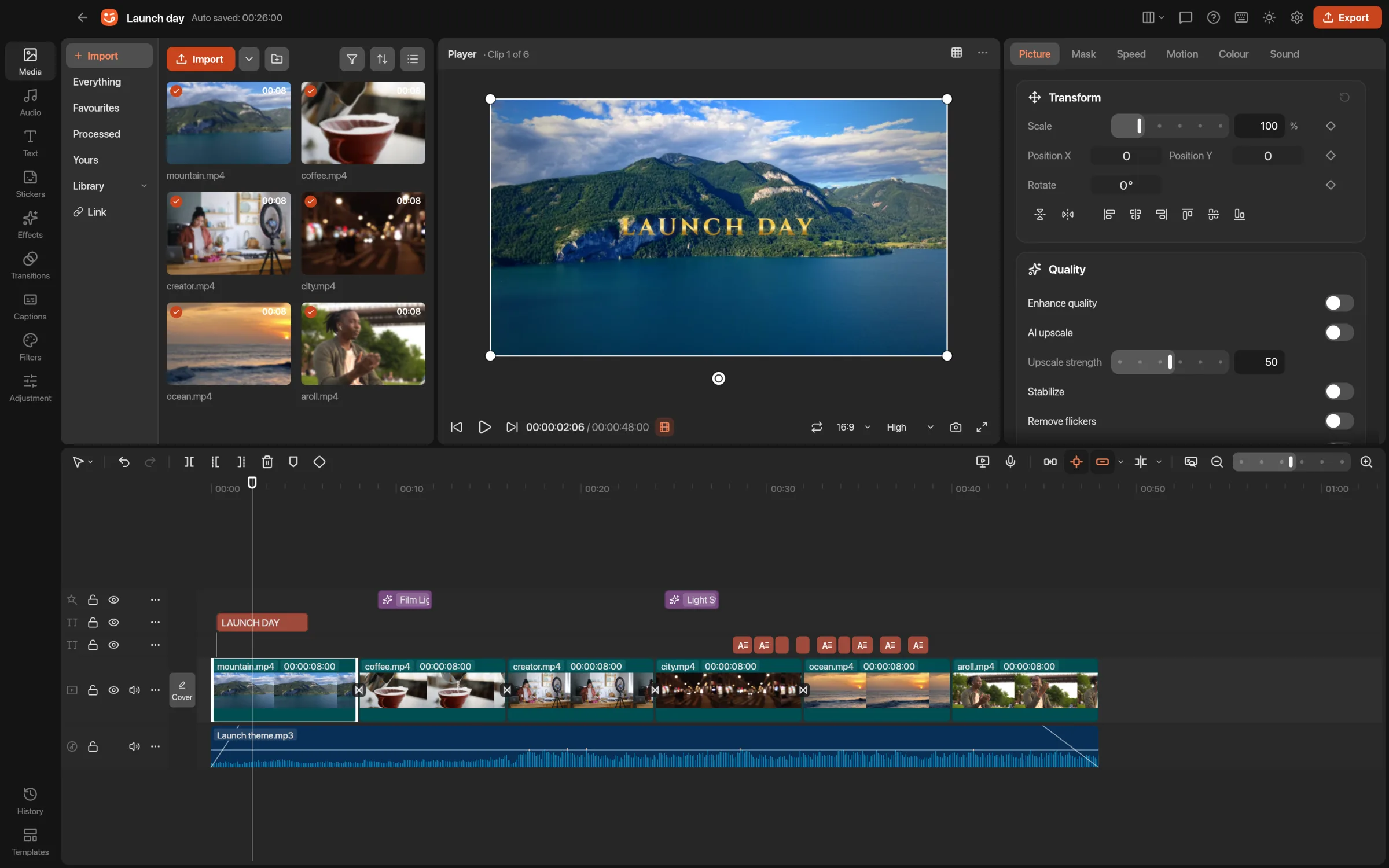This screenshot has width=1389, height=868.
Task: Expand the Library section chevron
Action: [144, 186]
